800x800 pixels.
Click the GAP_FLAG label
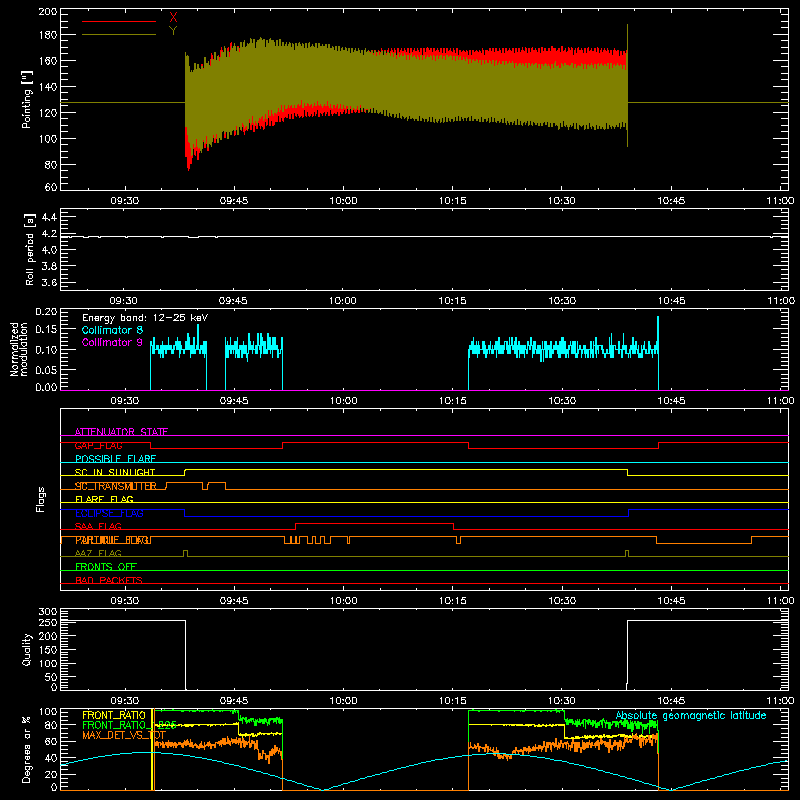tap(98, 445)
